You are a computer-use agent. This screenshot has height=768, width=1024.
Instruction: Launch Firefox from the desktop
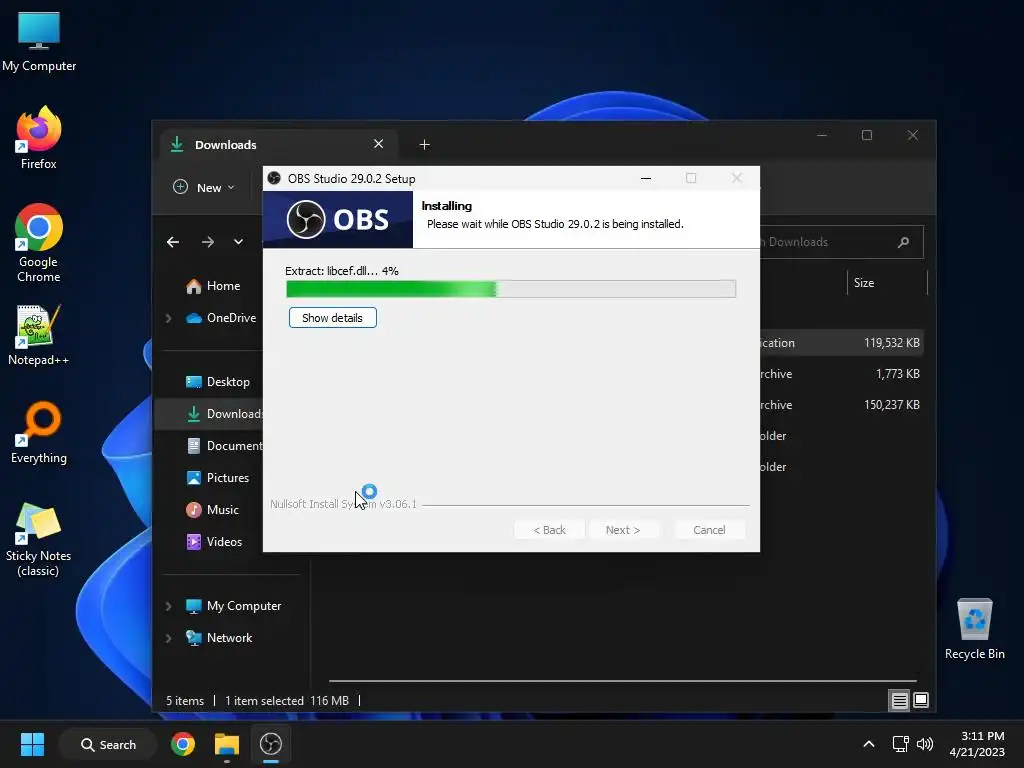click(x=39, y=138)
